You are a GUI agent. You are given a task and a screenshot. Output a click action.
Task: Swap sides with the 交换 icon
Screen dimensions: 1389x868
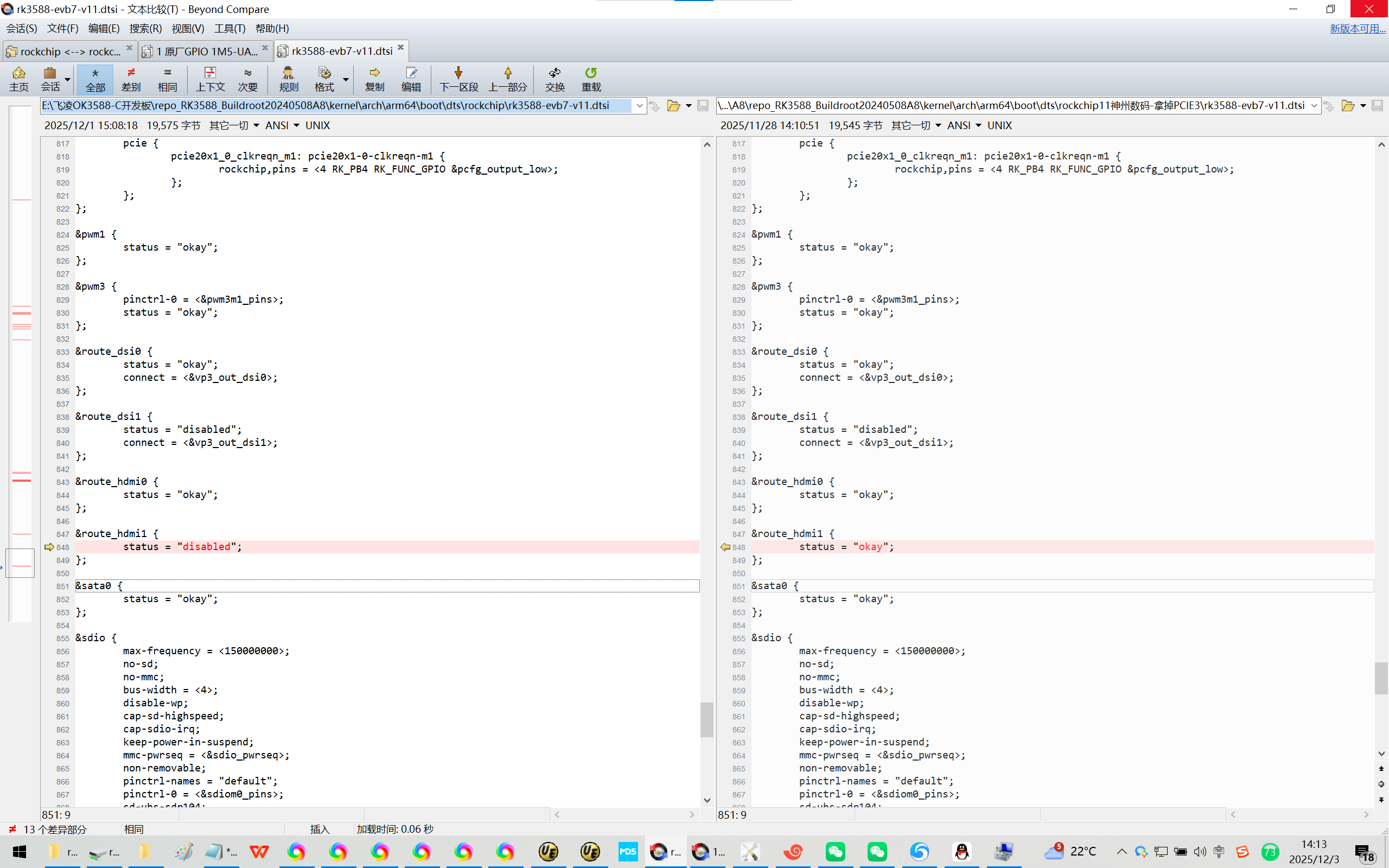pyautogui.click(x=555, y=79)
